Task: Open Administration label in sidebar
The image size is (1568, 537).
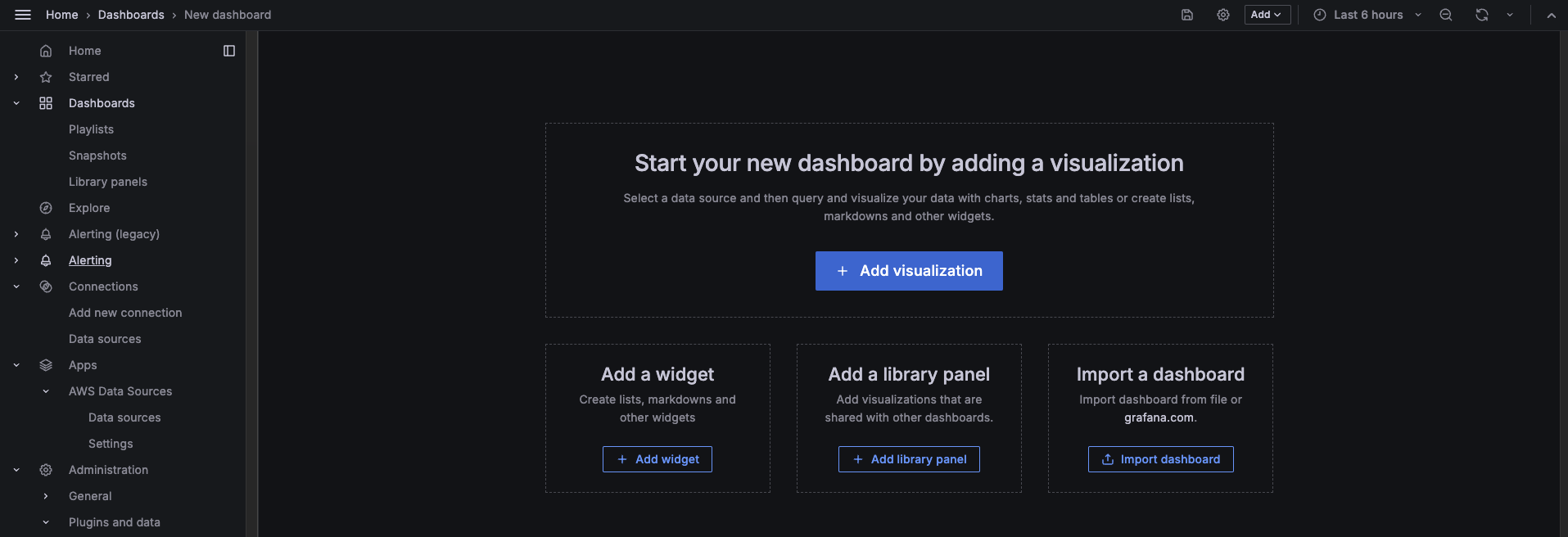Action: click(108, 470)
